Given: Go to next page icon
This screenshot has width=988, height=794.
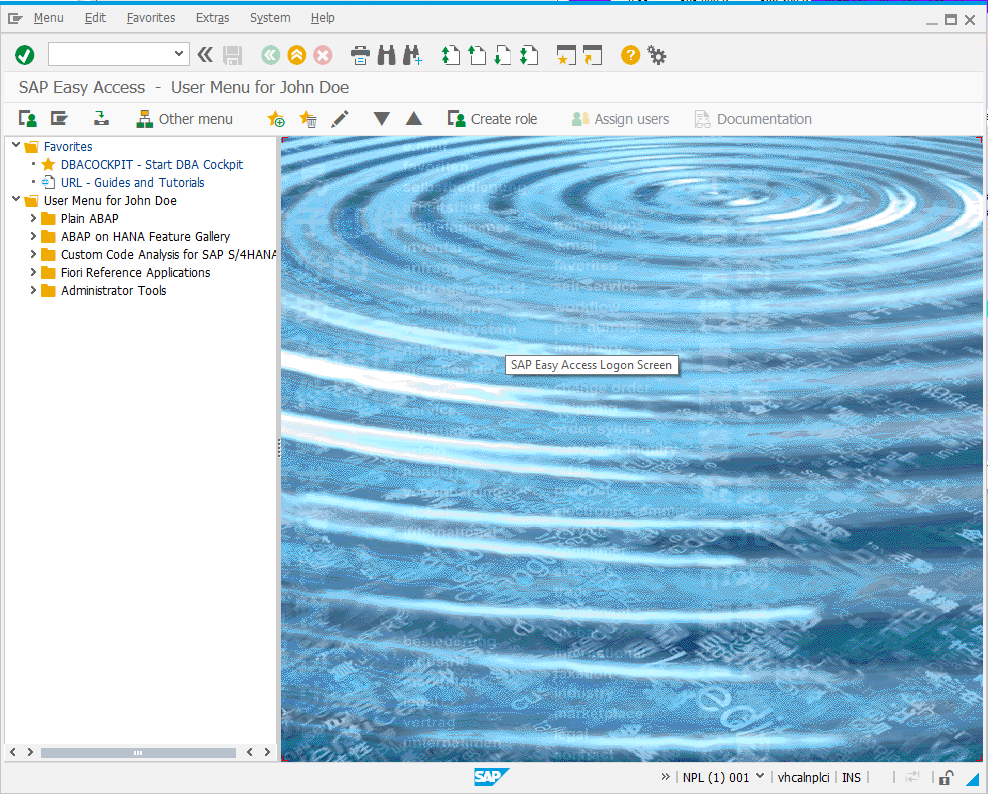Looking at the screenshot, I should (503, 55).
